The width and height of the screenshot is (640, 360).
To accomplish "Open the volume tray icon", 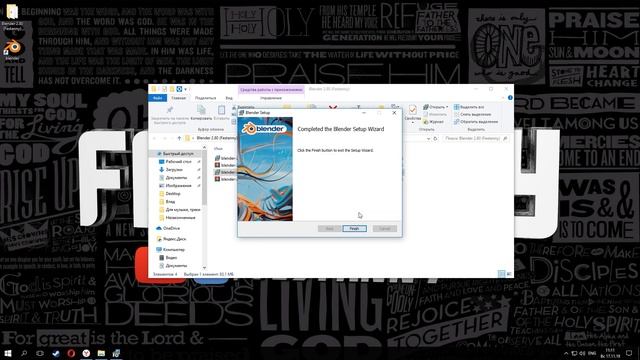I will 582,353.
